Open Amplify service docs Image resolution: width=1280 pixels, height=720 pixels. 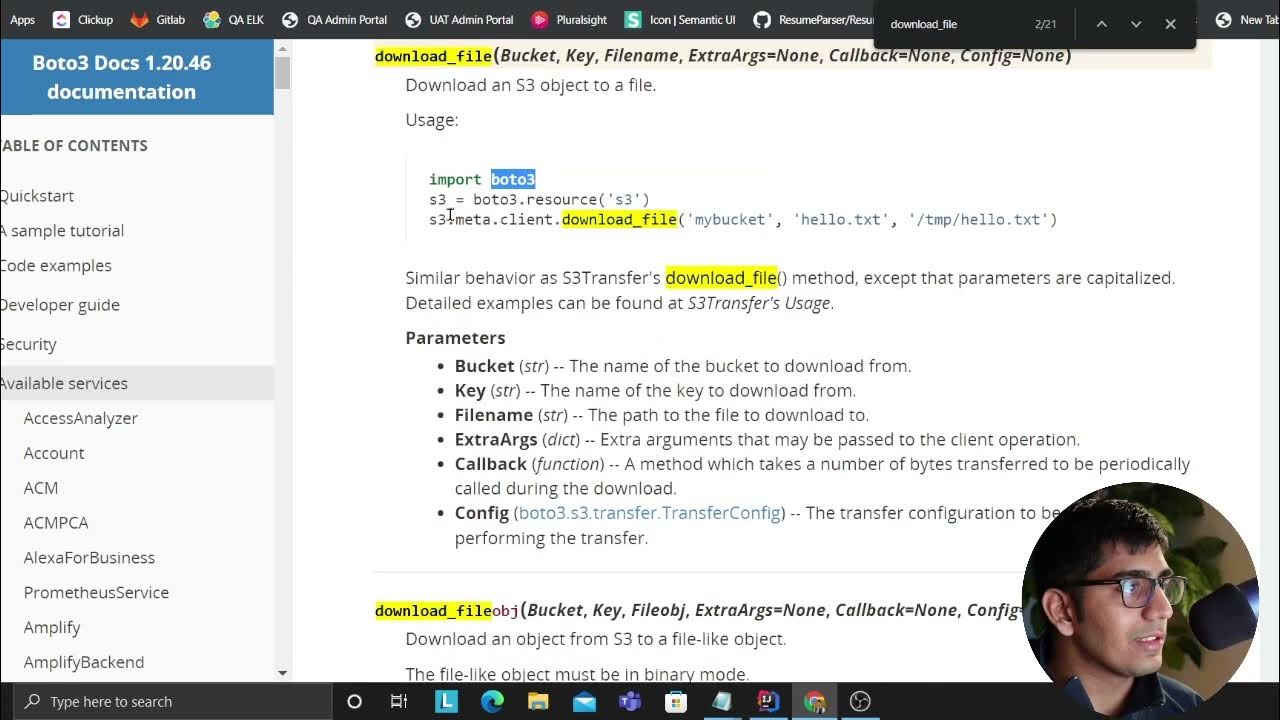[x=52, y=628]
